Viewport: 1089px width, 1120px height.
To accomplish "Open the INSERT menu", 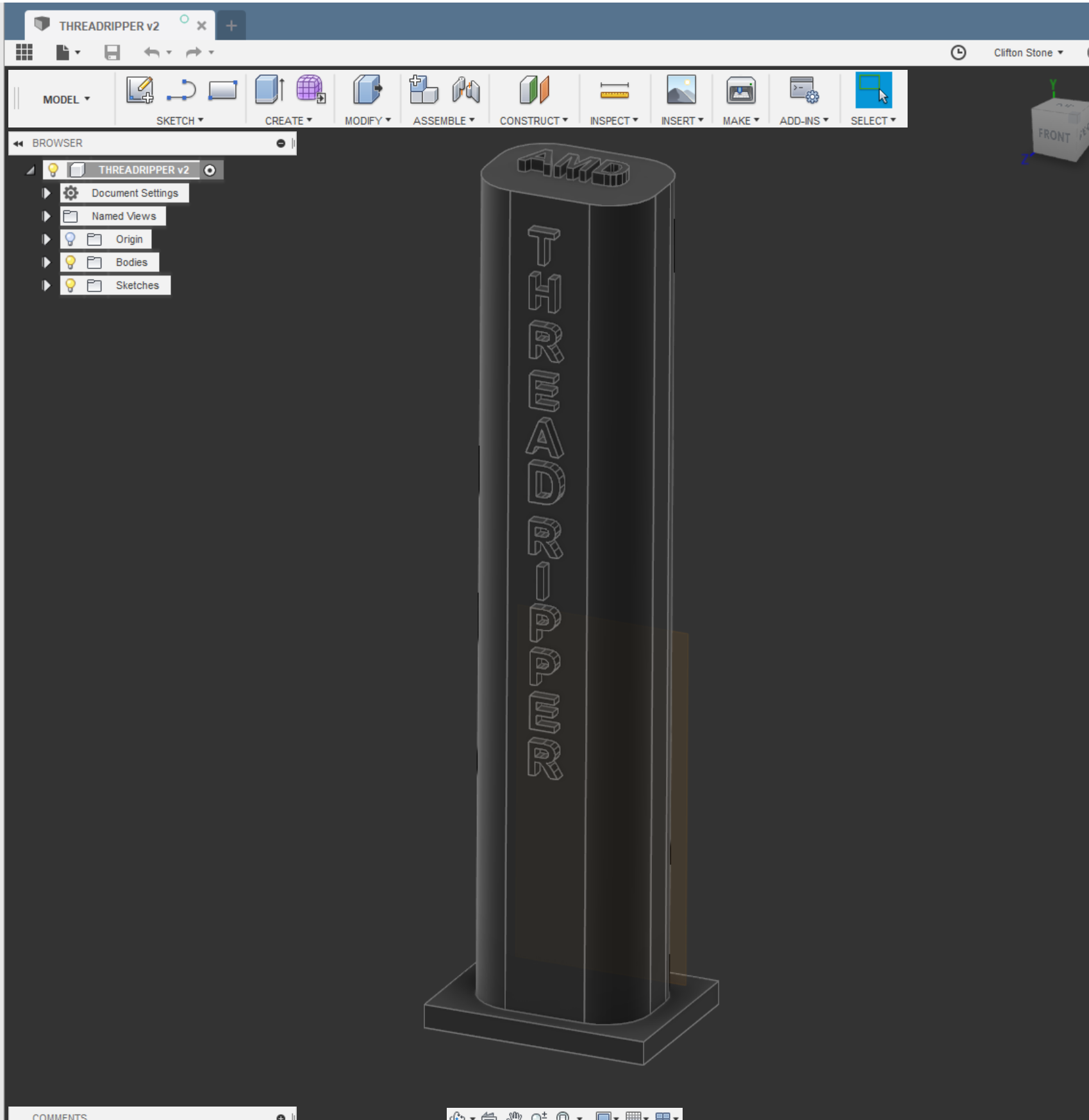I will click(683, 120).
